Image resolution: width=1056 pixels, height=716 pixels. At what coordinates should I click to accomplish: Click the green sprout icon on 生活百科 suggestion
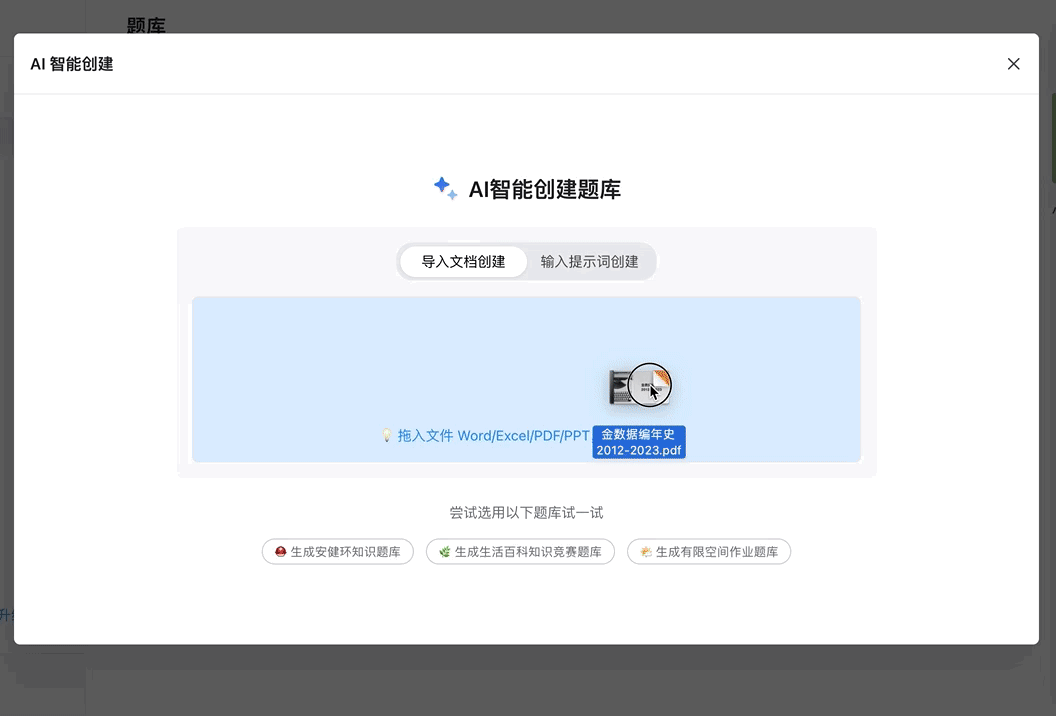[x=442, y=551]
